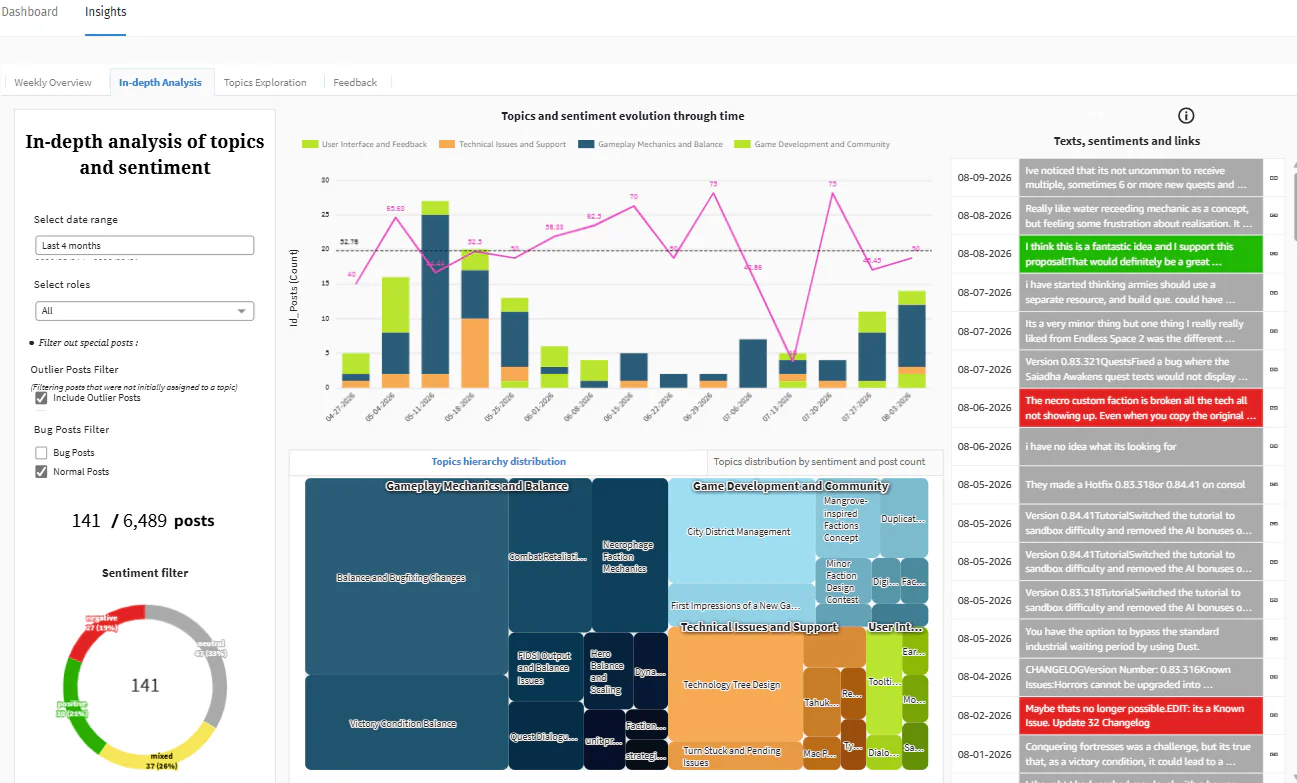
Task: Toggle Include Outlier Posts checkbox
Action: tap(41, 398)
